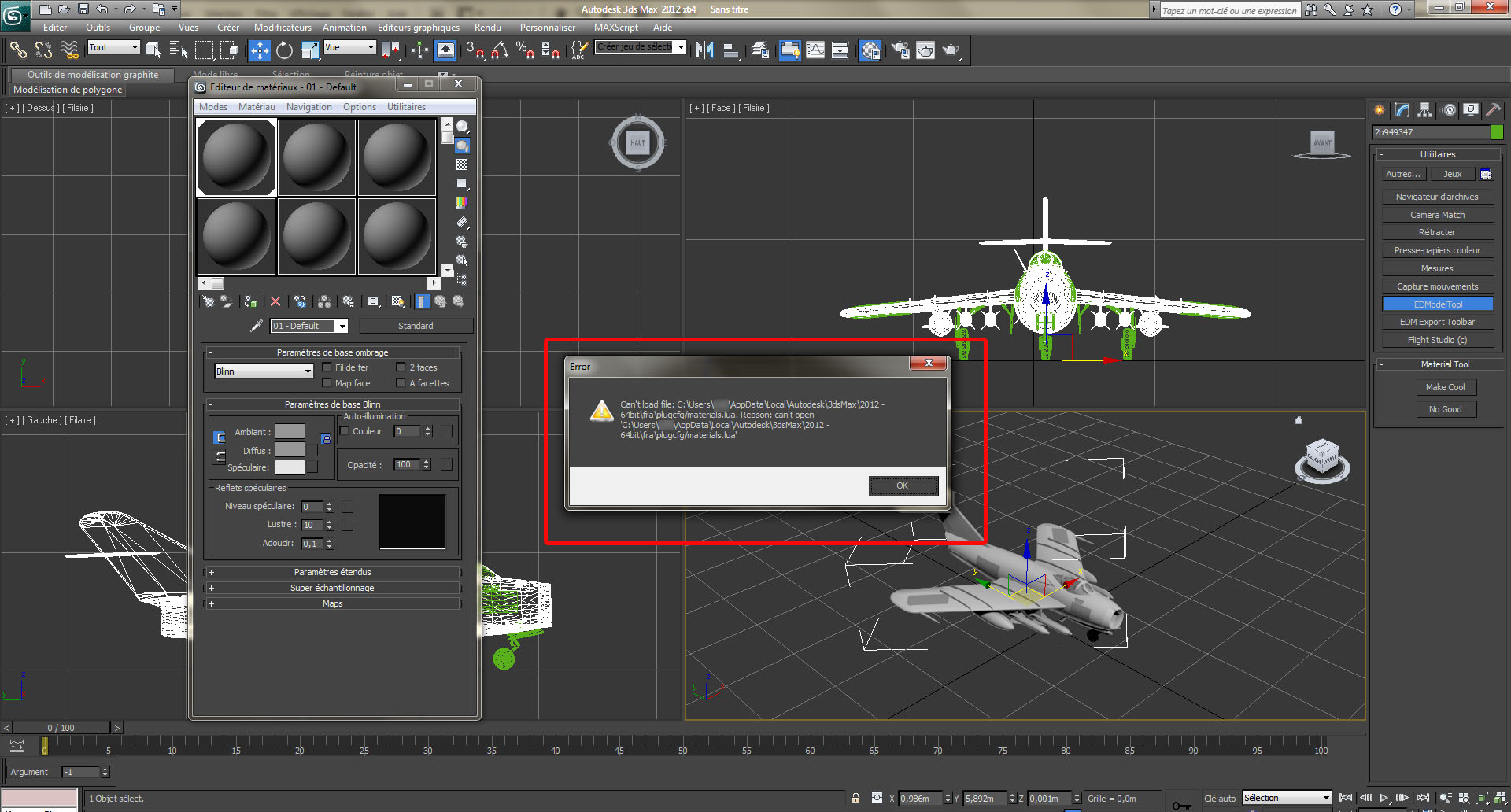Image resolution: width=1511 pixels, height=812 pixels.
Task: Enable the A facettes checkbox
Action: coord(401,383)
